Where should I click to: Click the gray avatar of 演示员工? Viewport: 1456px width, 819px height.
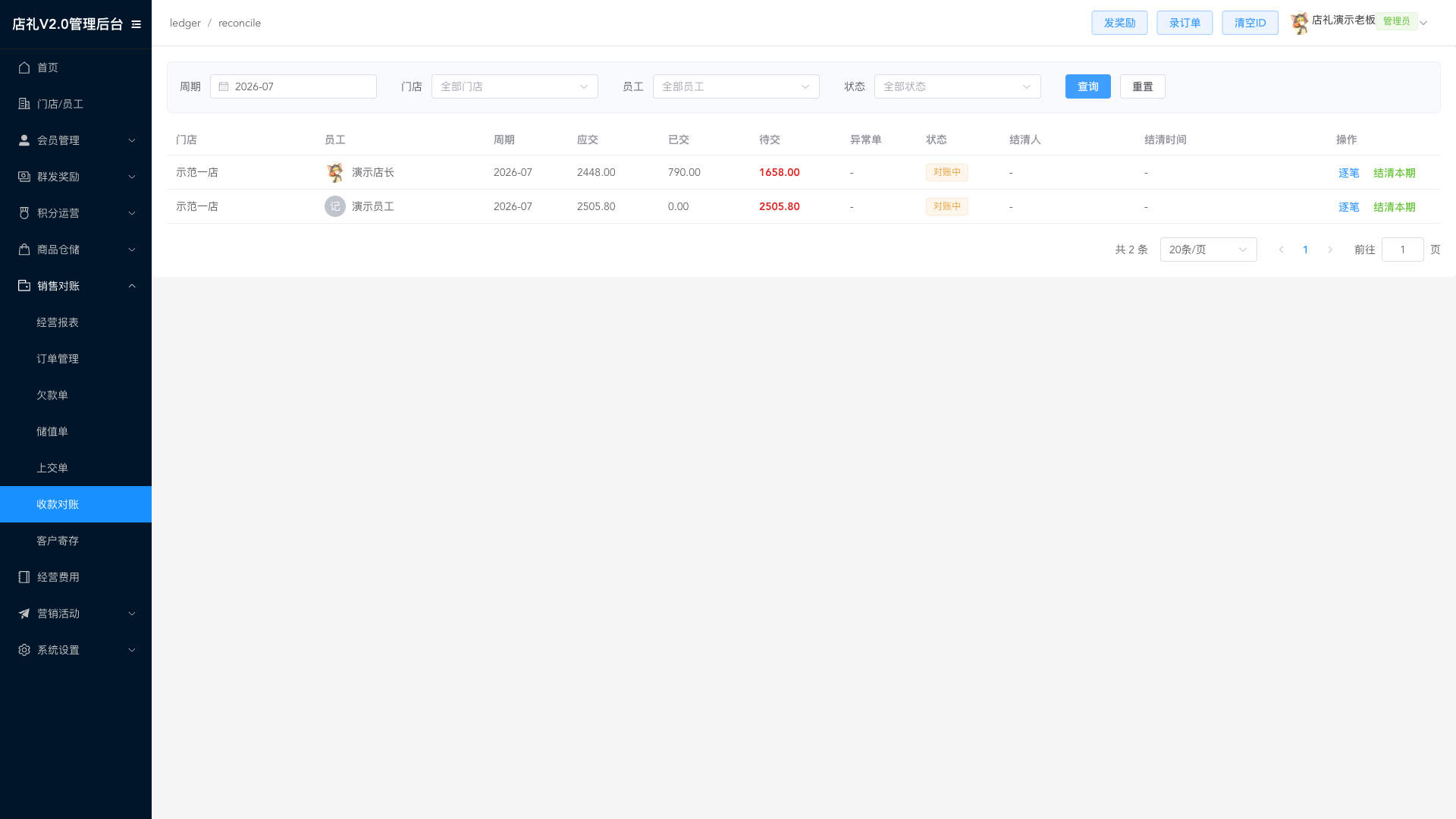[335, 206]
